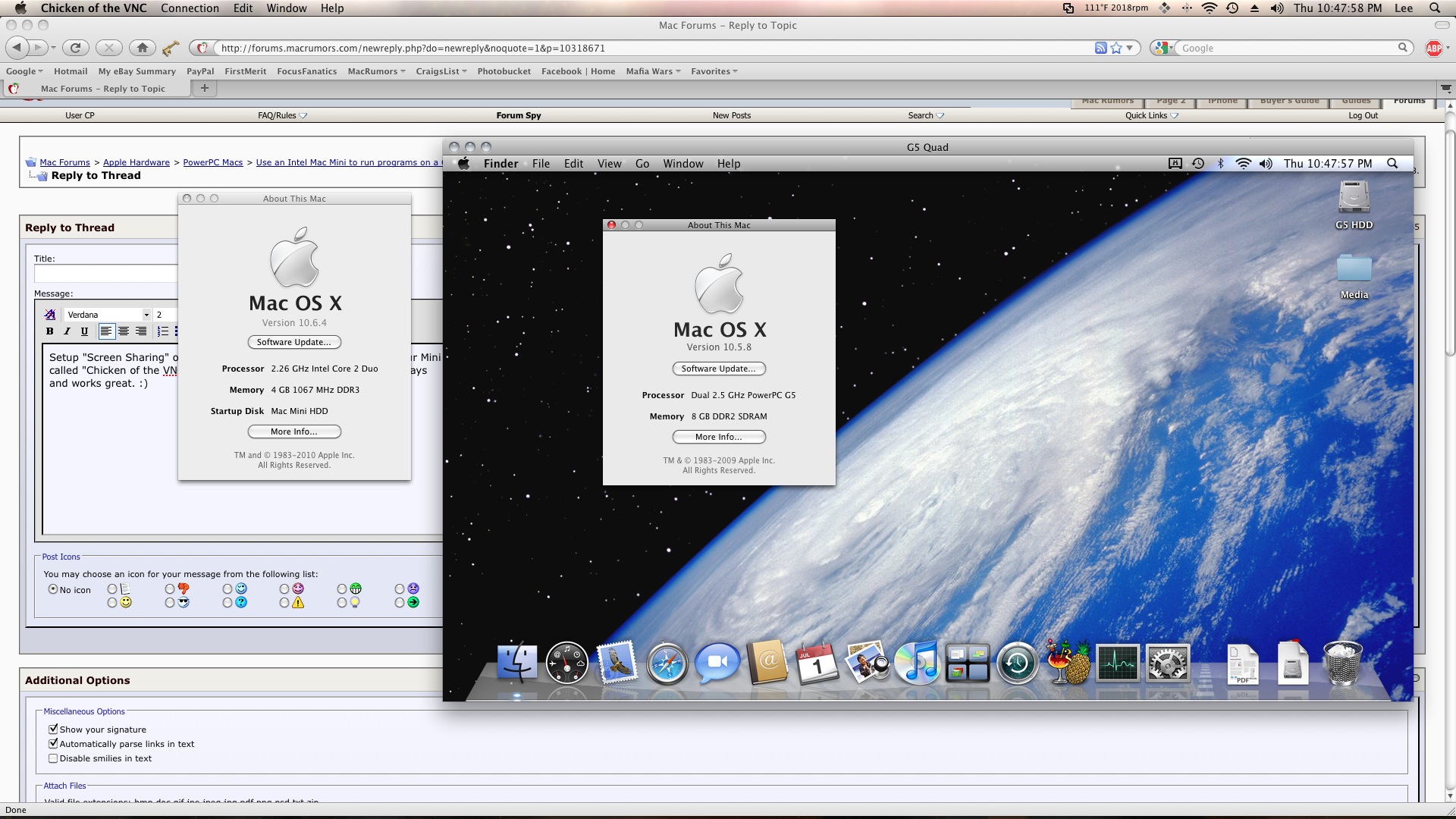This screenshot has height=819, width=1456.
Task: Click the thread Title input field
Action: (x=106, y=274)
